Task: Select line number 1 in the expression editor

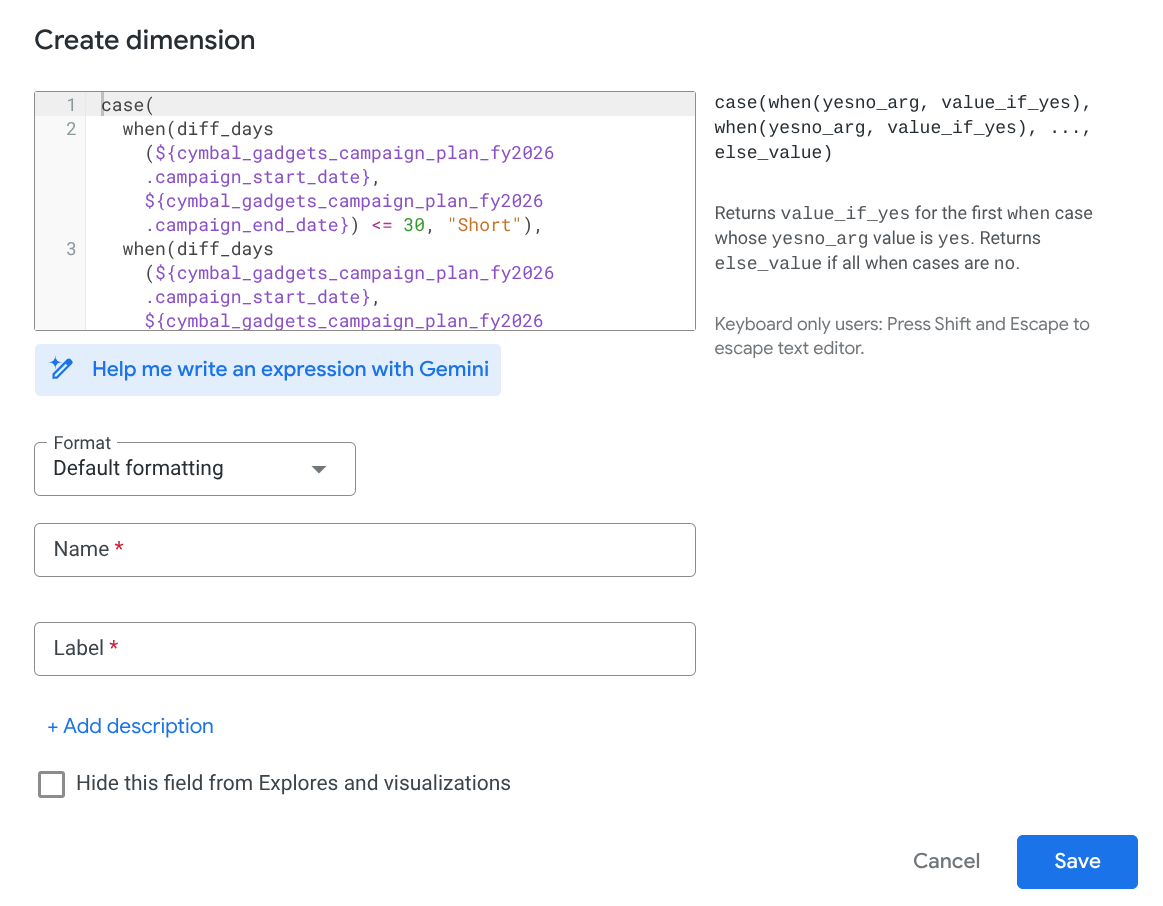Action: click(70, 104)
